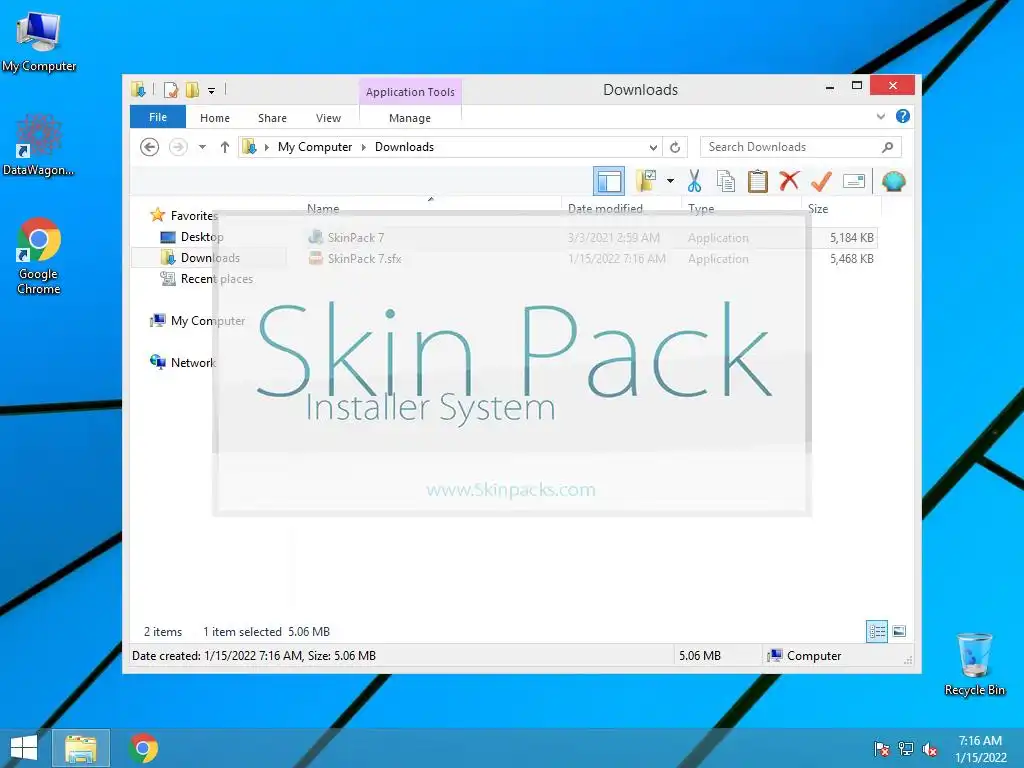Viewport: 1024px width, 768px height.
Task: Select the SkinPack 7.sfx file row
Action: (x=590, y=258)
